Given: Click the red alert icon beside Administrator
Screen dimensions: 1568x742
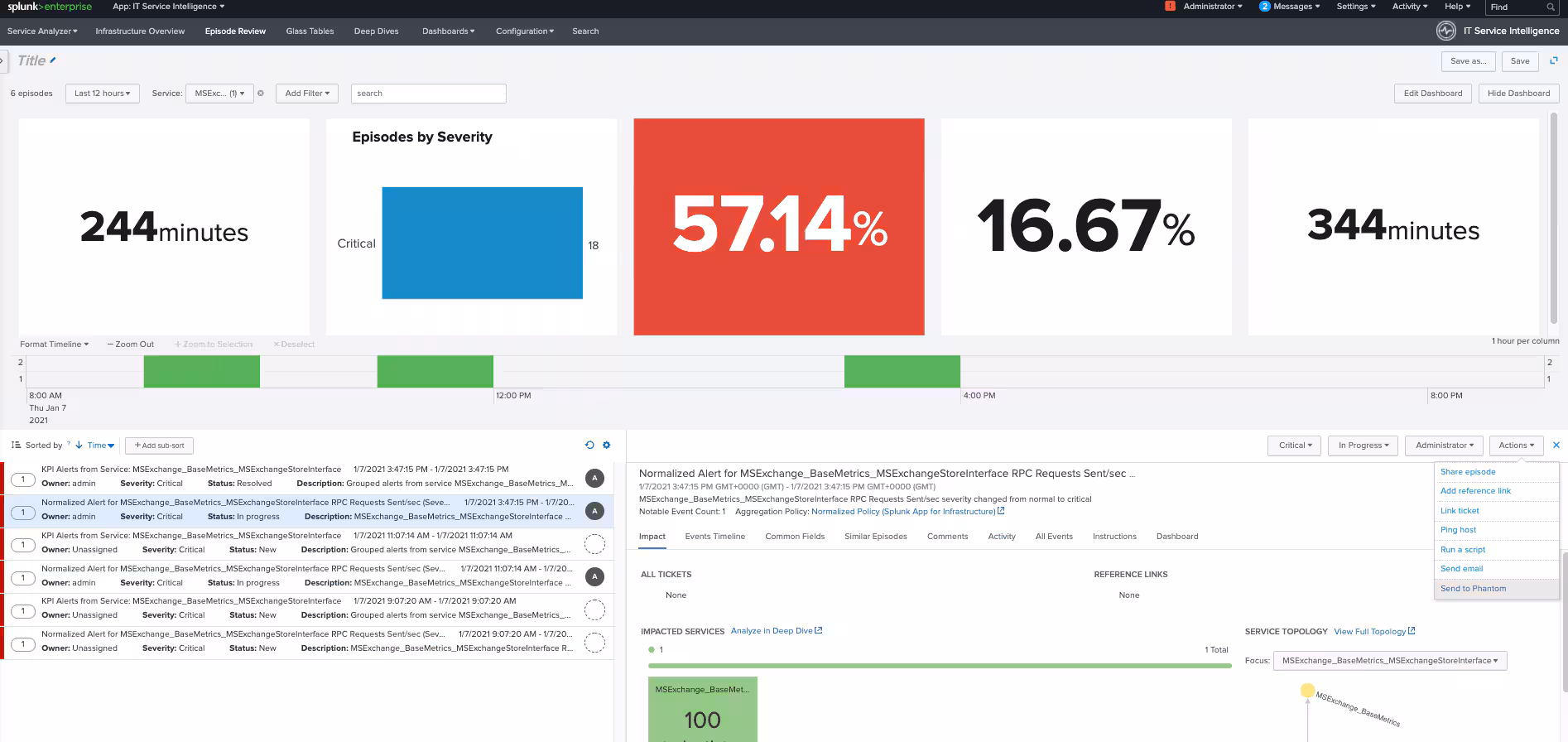Looking at the screenshot, I should coord(1170,7).
